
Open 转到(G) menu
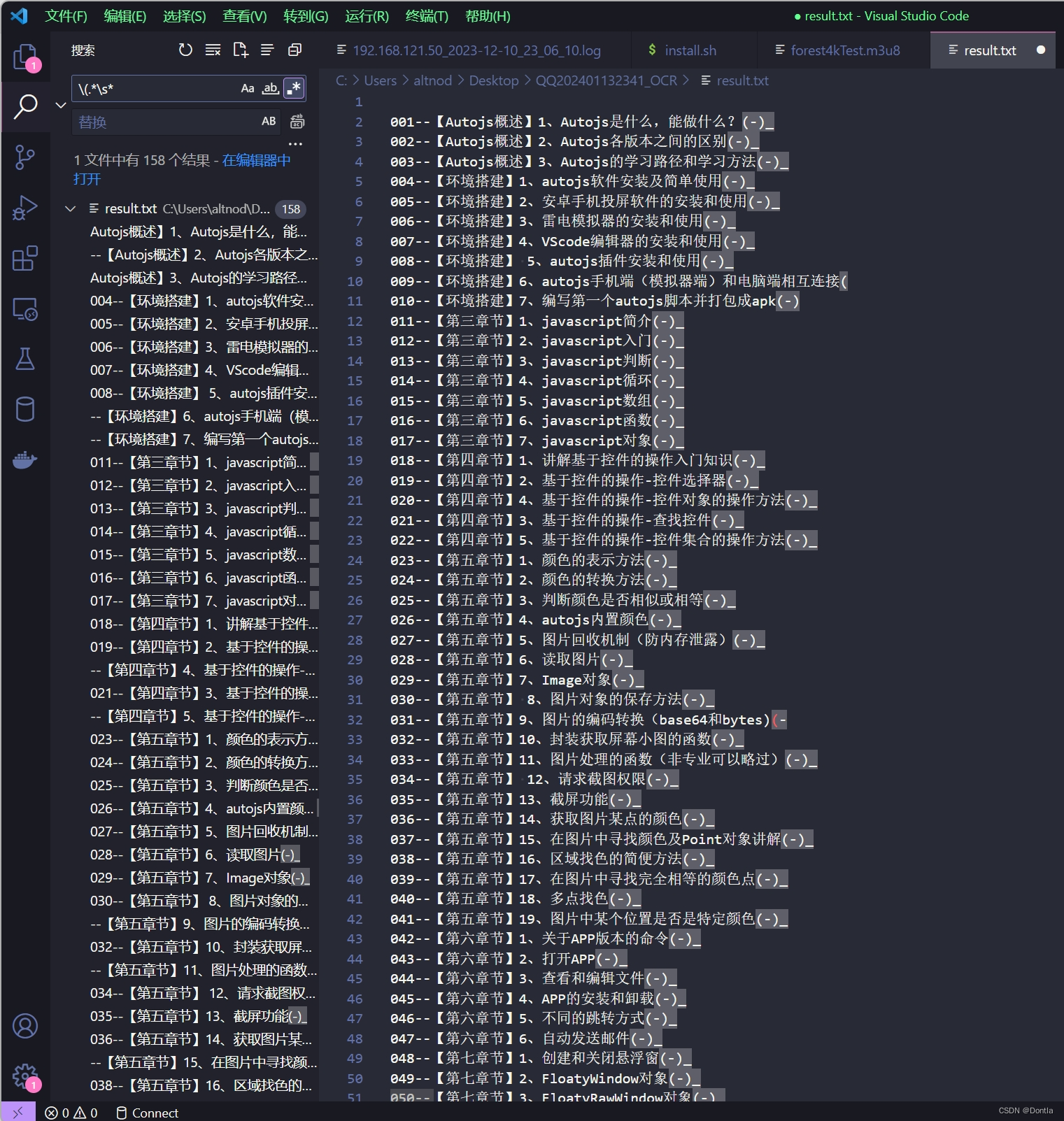pos(306,15)
